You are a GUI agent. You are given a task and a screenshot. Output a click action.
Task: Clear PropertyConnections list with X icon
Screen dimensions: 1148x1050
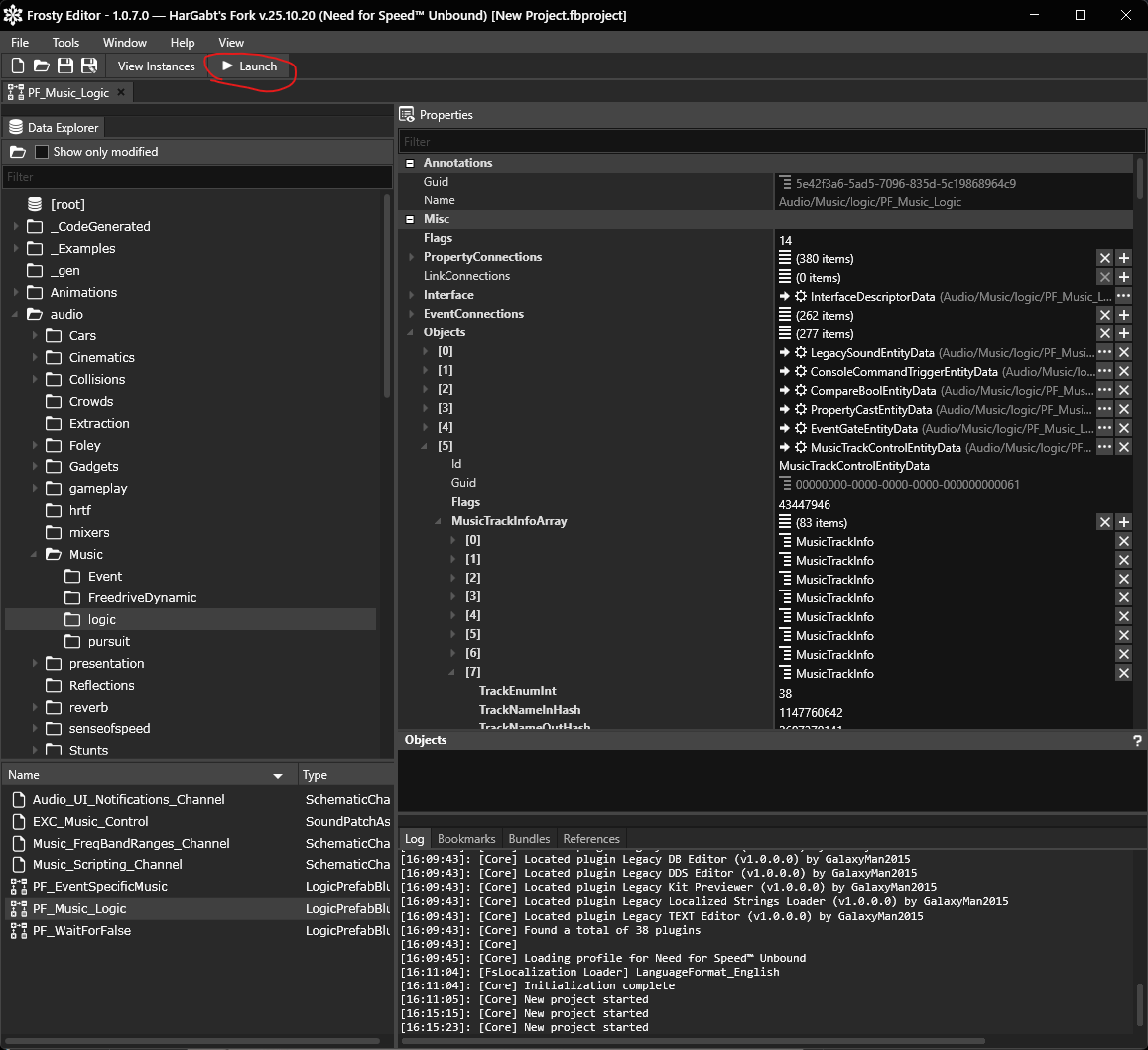coord(1104,258)
